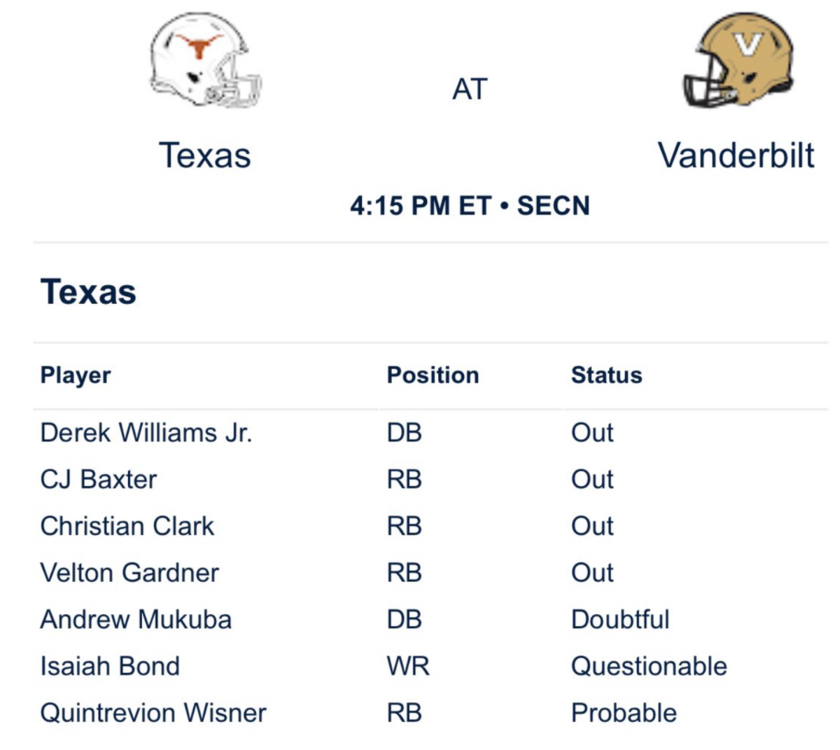
Task: Click the Doubtful status for Andrew Mukuba
Action: 620,619
